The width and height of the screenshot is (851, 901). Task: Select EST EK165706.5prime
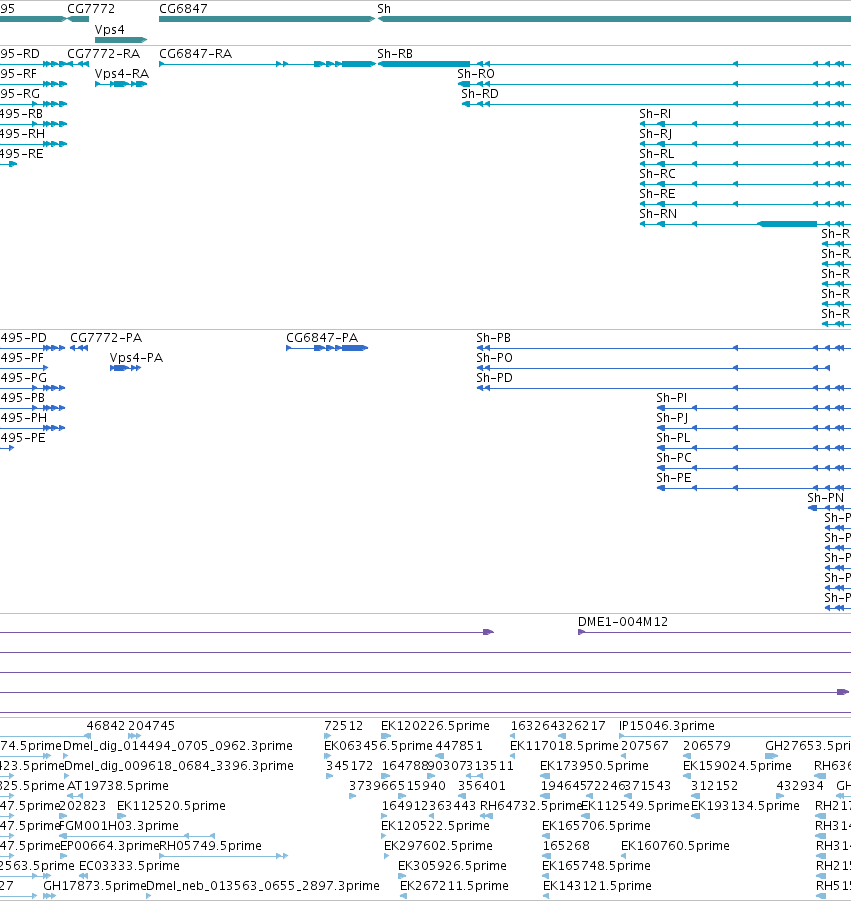coord(596,826)
